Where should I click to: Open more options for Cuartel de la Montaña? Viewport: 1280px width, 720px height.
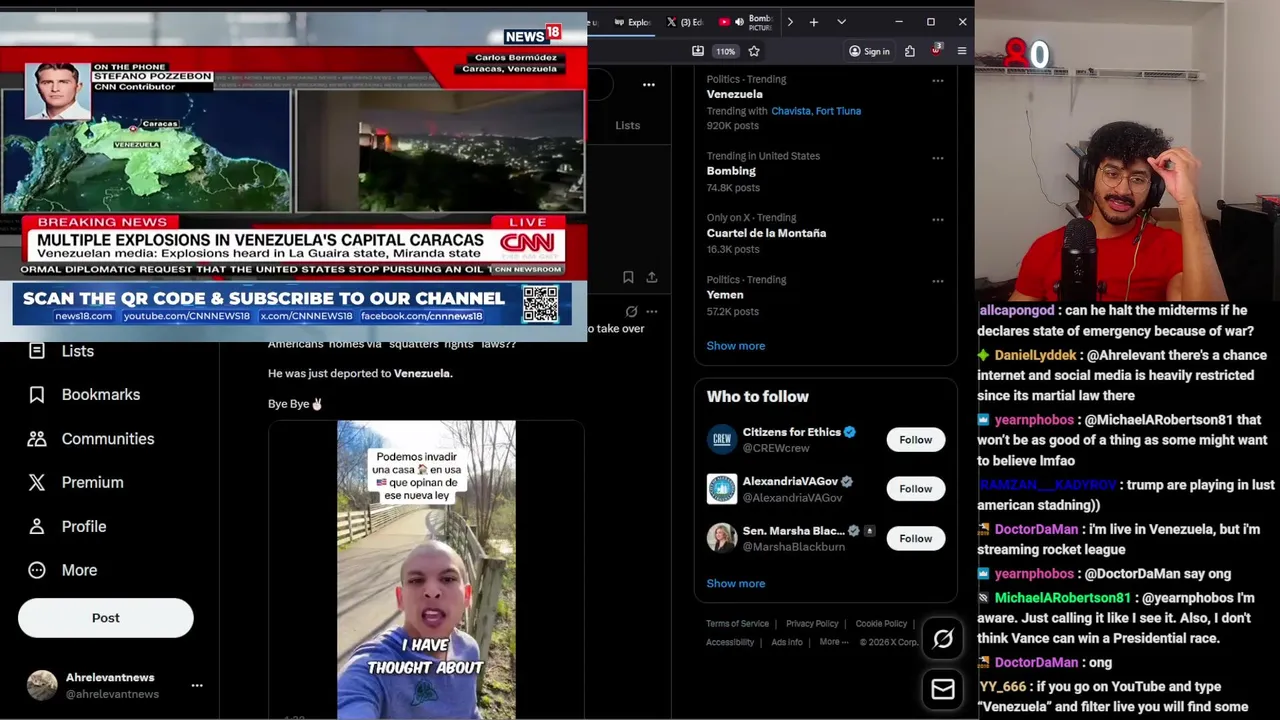pos(937,220)
